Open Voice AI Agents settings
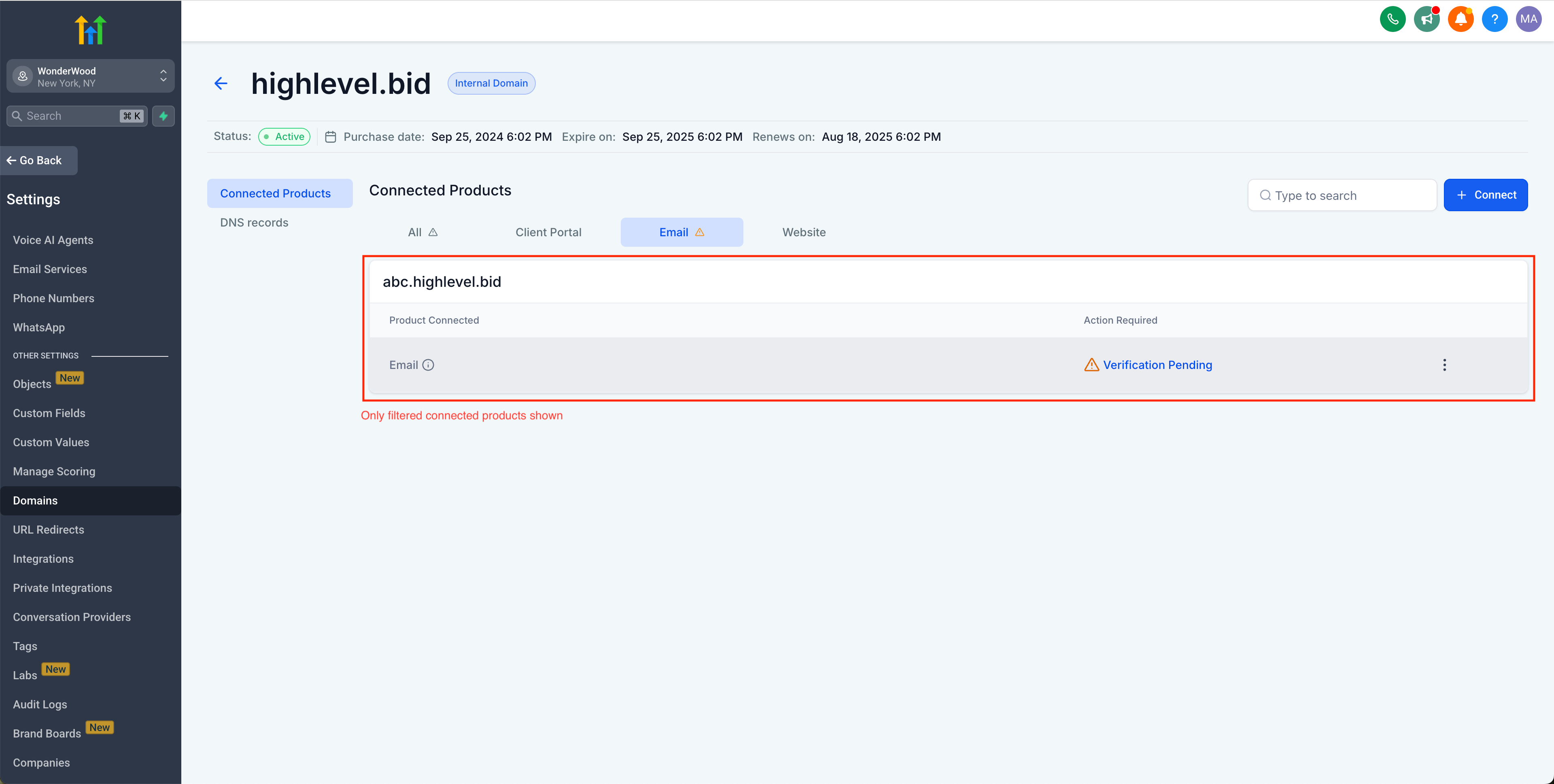This screenshot has height=784, width=1554. pos(53,240)
